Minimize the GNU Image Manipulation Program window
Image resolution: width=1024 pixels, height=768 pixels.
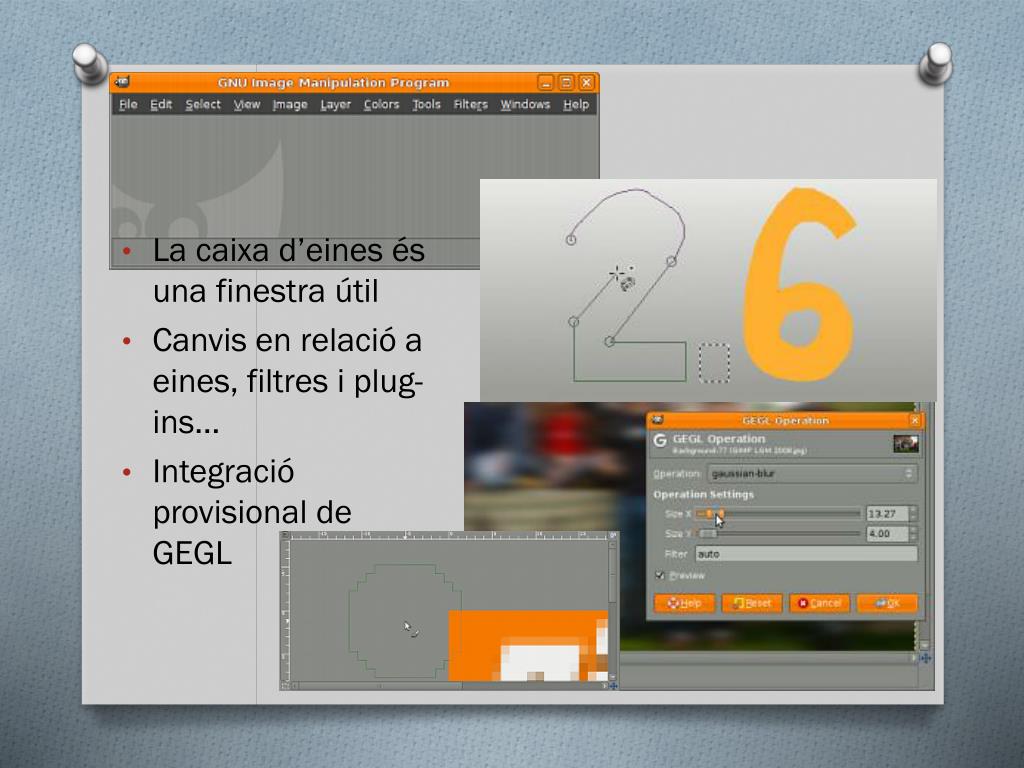point(546,82)
